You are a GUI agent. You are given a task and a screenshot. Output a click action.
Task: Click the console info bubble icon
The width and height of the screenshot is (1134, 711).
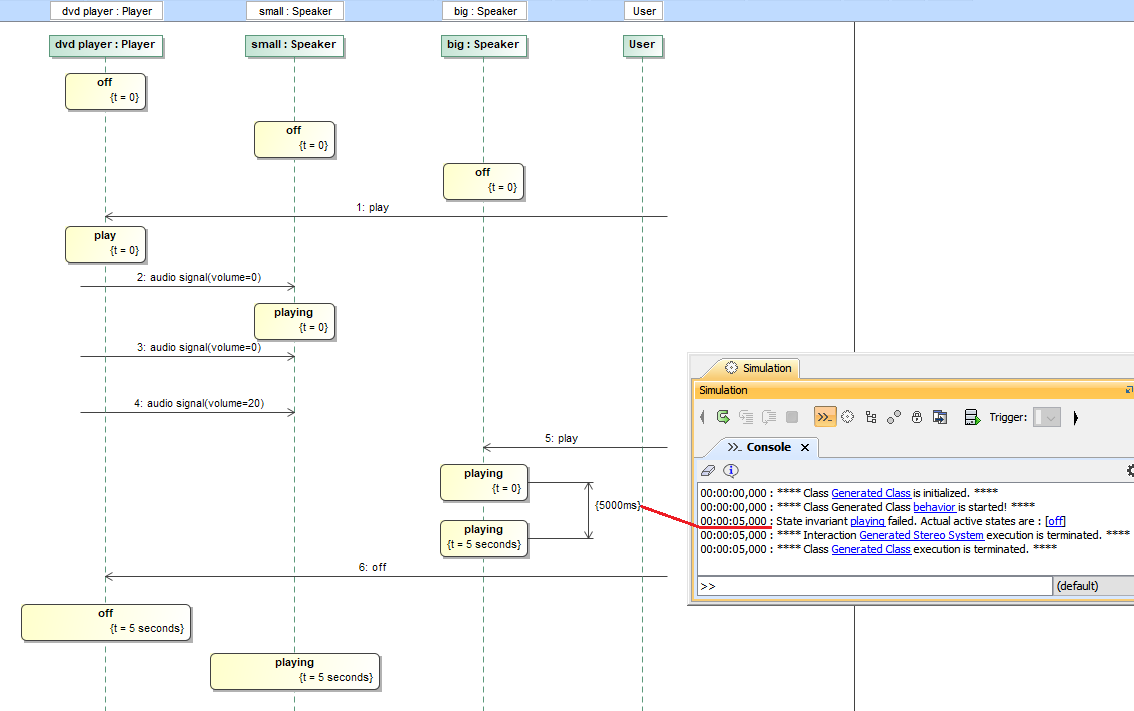tap(731, 470)
